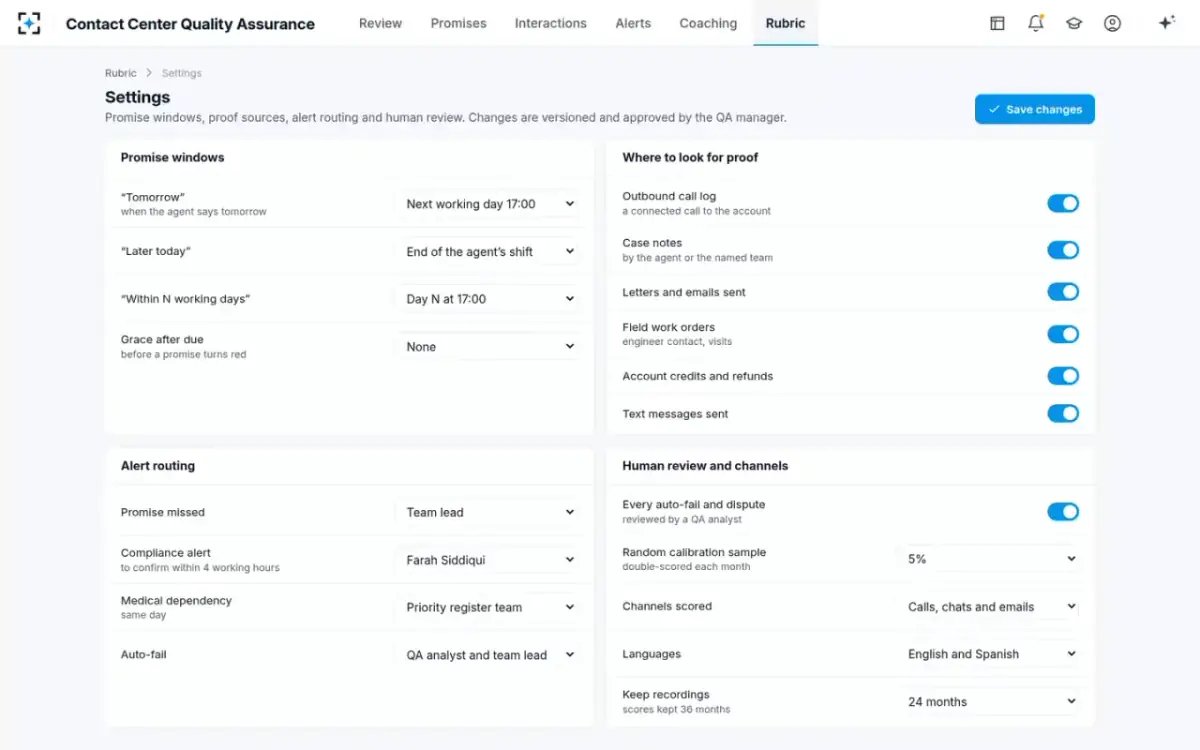Click "scores kept 36 months" note
This screenshot has width=1200, height=750.
[x=676, y=709]
